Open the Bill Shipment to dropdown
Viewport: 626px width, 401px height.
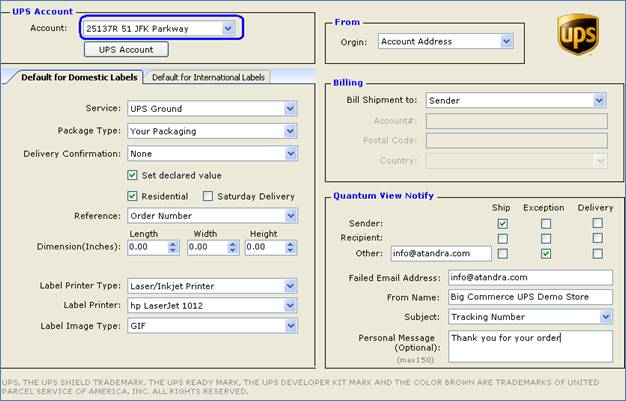(517, 100)
